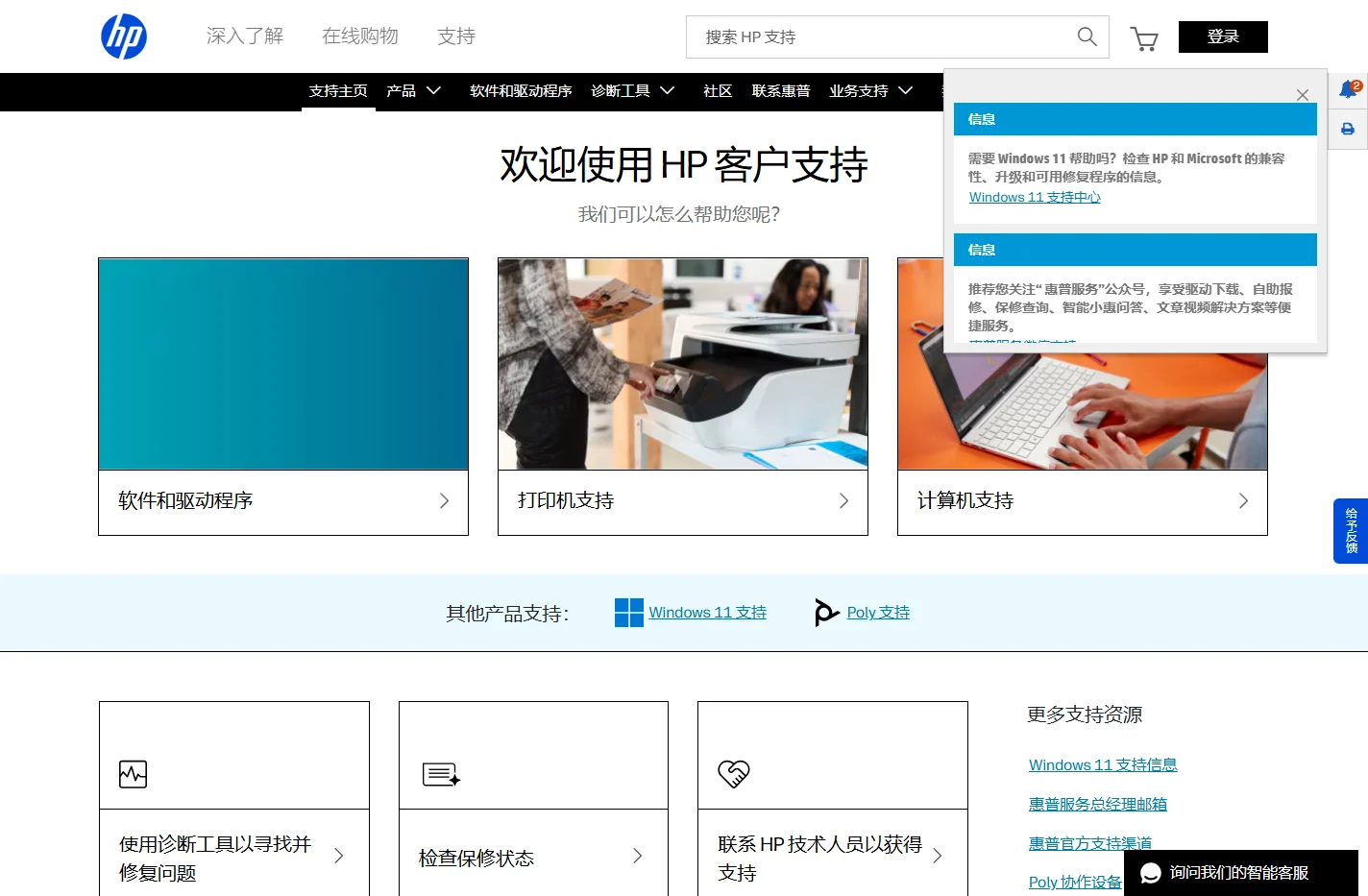Screen dimensions: 1368x896
Task: Open the 在线购物 top menu
Action: [x=360, y=36]
